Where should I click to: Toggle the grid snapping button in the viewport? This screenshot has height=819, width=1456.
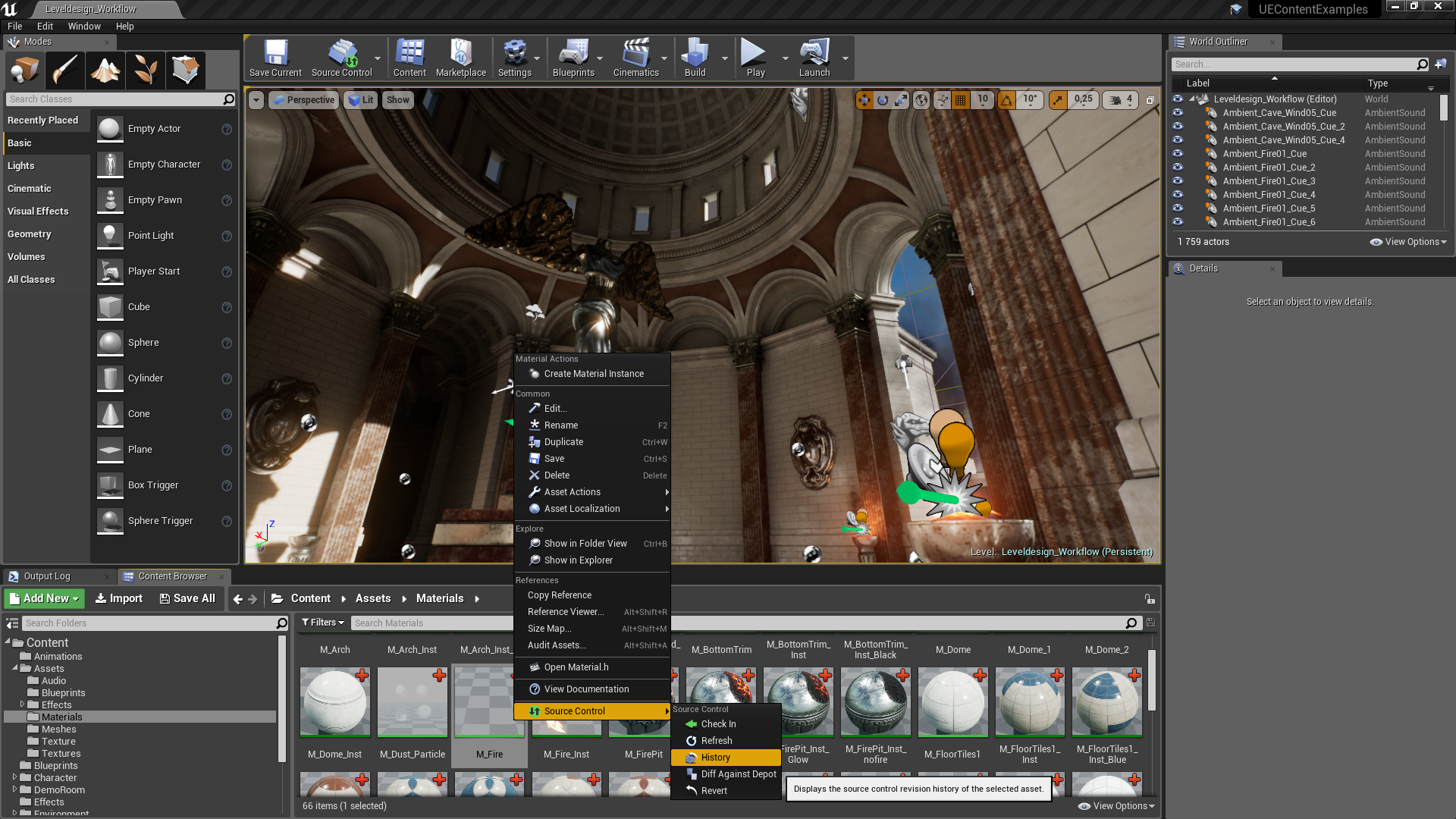pyautogui.click(x=961, y=99)
